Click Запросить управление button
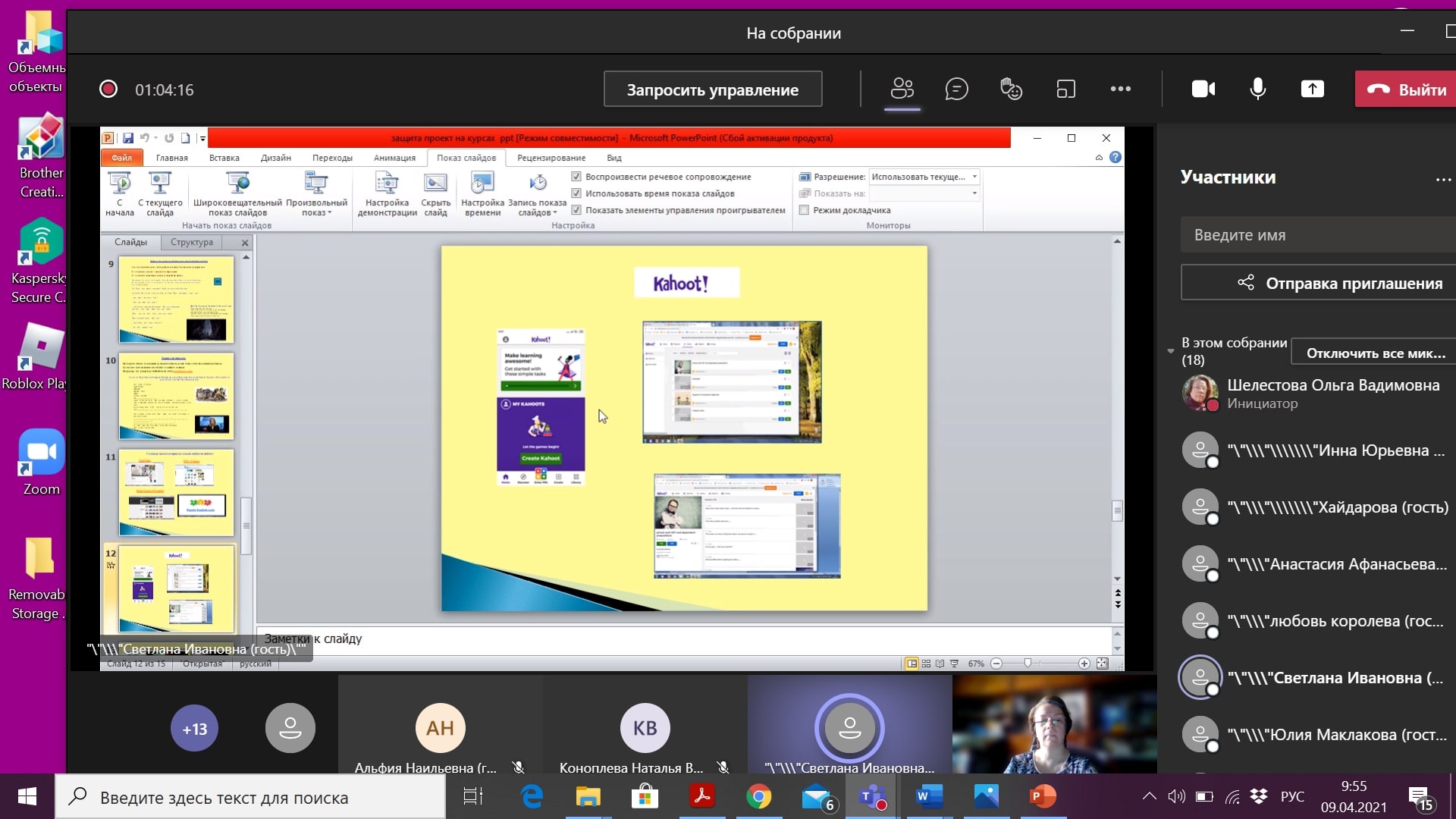Image resolution: width=1456 pixels, height=819 pixels. pyautogui.click(x=712, y=89)
